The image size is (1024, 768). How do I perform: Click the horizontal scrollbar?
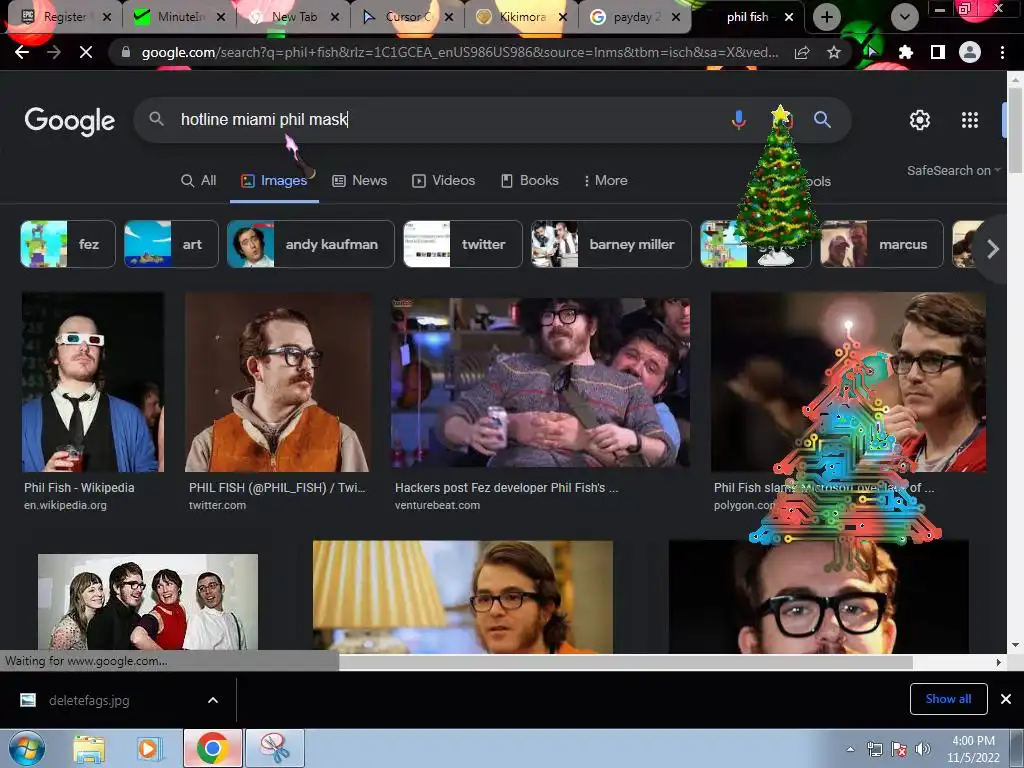pos(625,662)
